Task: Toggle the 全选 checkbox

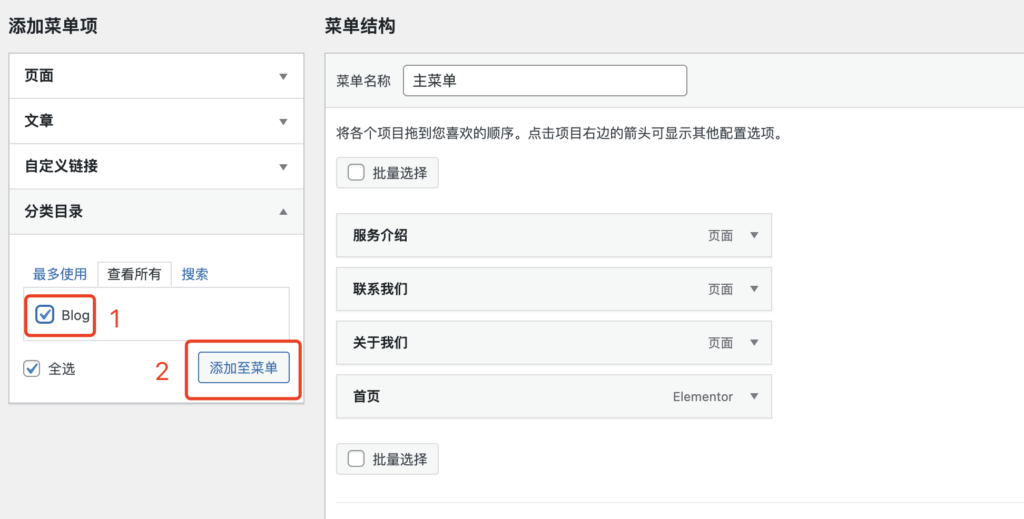Action: [x=31, y=369]
